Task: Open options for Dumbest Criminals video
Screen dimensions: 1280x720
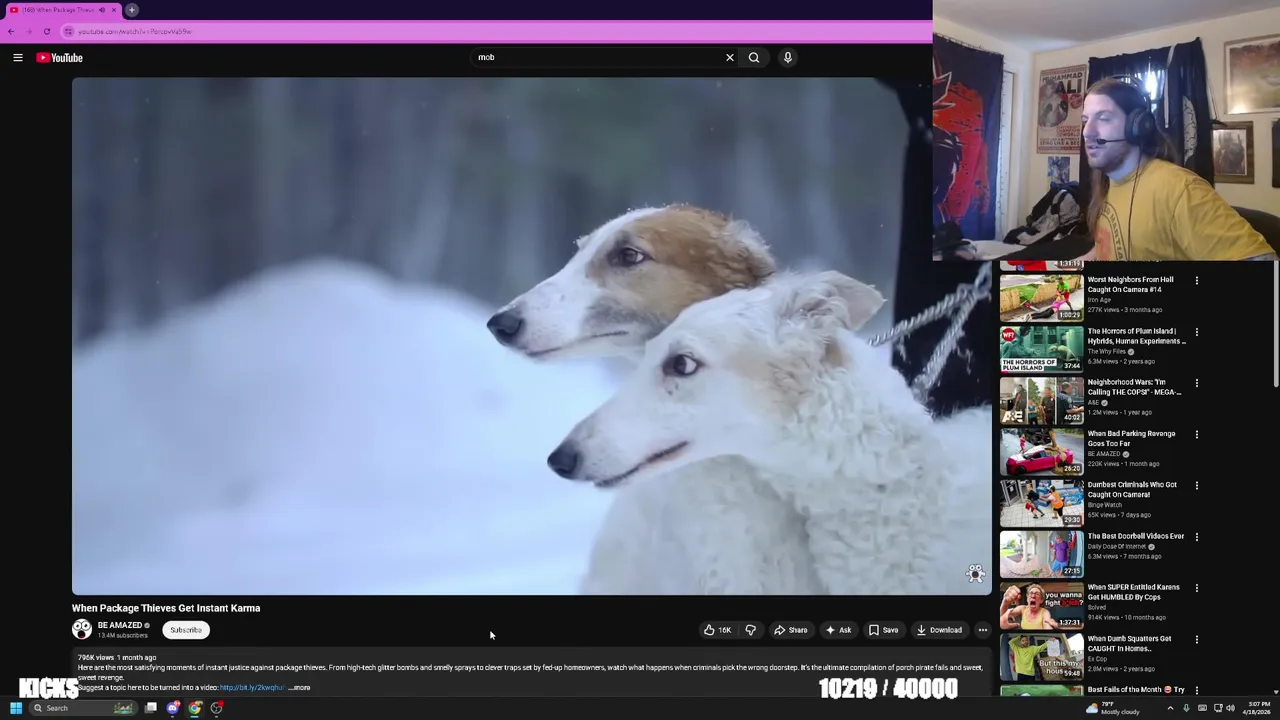Action: (1196, 486)
